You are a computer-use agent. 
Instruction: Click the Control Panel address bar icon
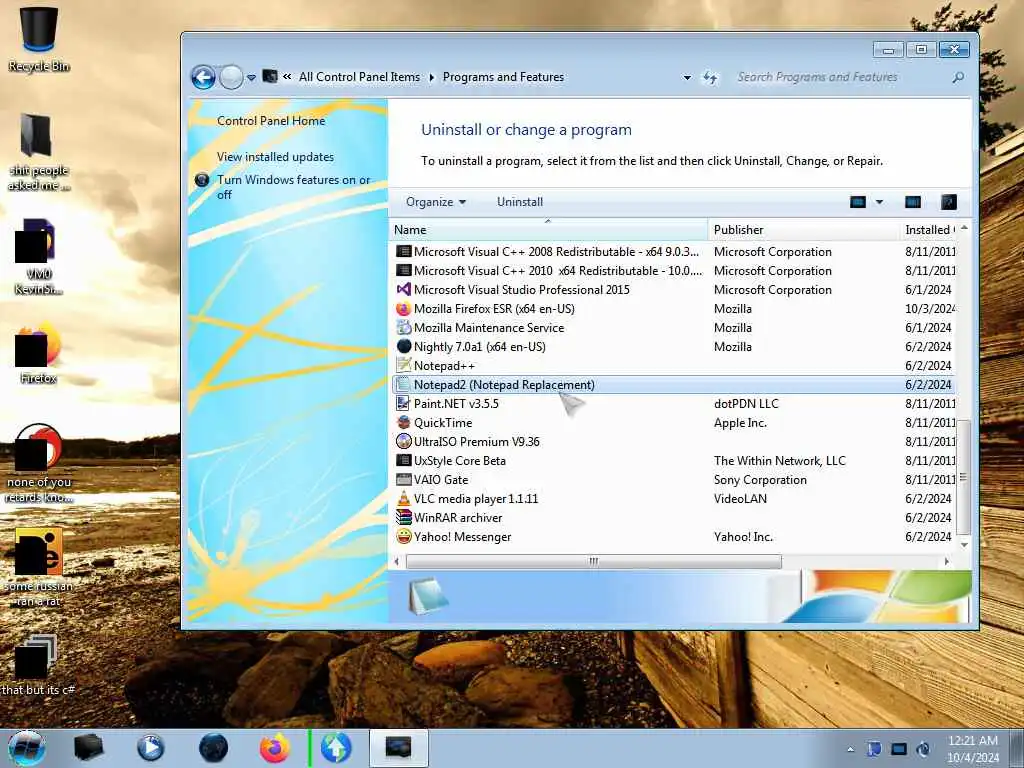tap(270, 76)
